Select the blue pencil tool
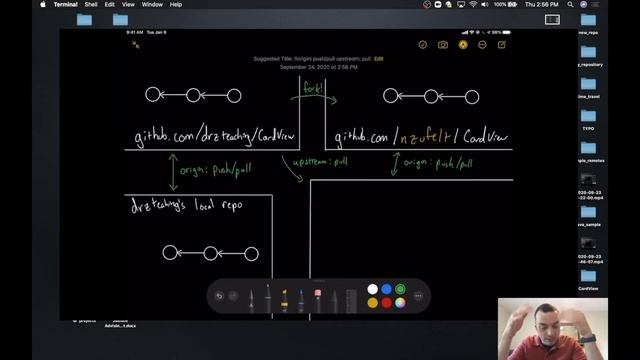The width and height of the screenshot is (640, 360). 301,300
